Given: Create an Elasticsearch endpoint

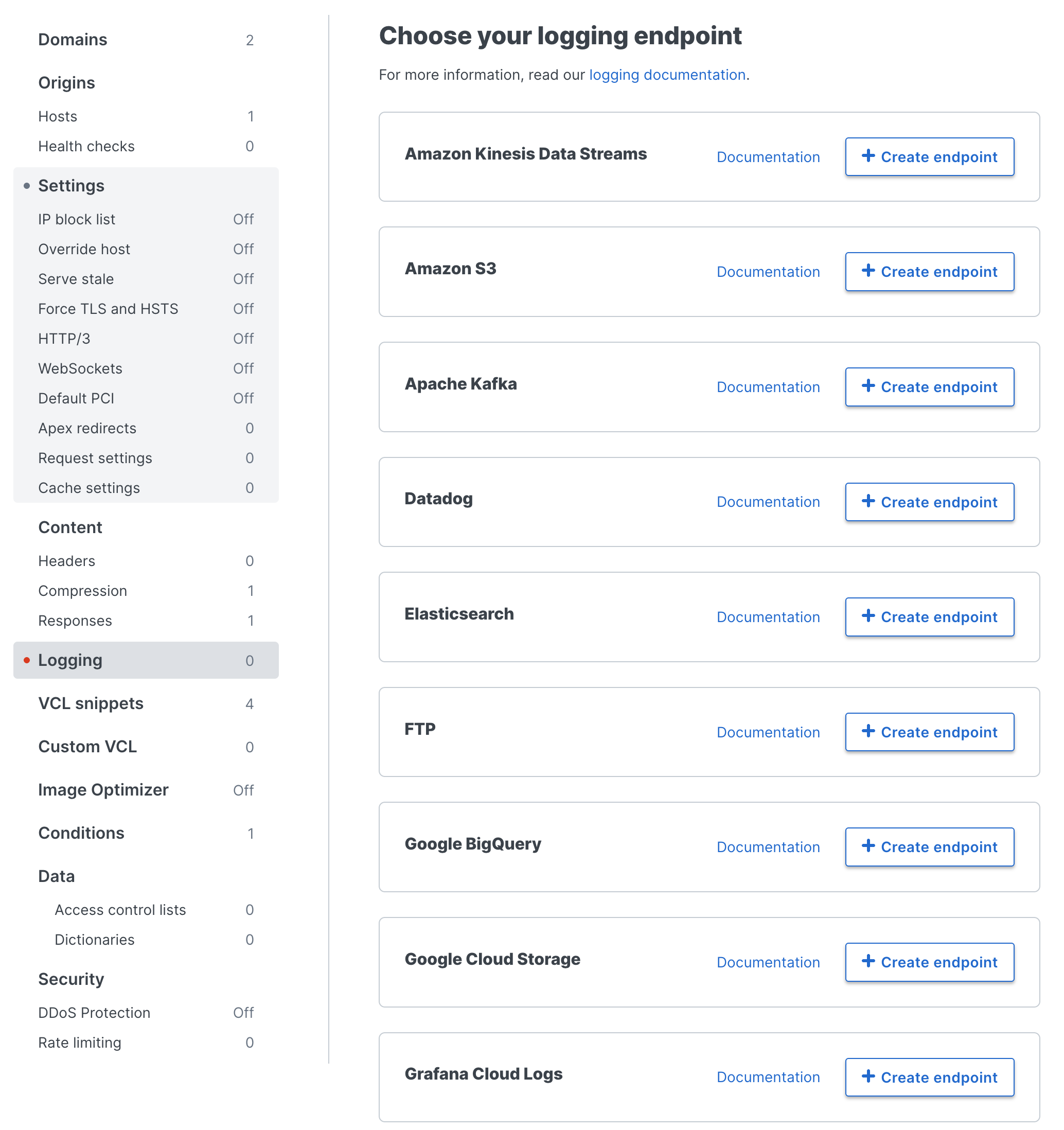Looking at the screenshot, I should point(929,617).
